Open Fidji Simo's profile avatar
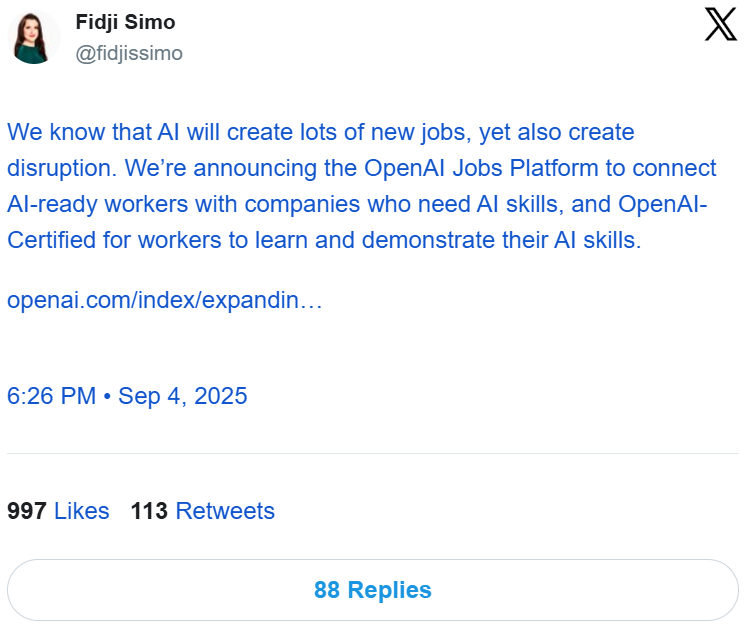This screenshot has height=631, width=747. click(34, 38)
